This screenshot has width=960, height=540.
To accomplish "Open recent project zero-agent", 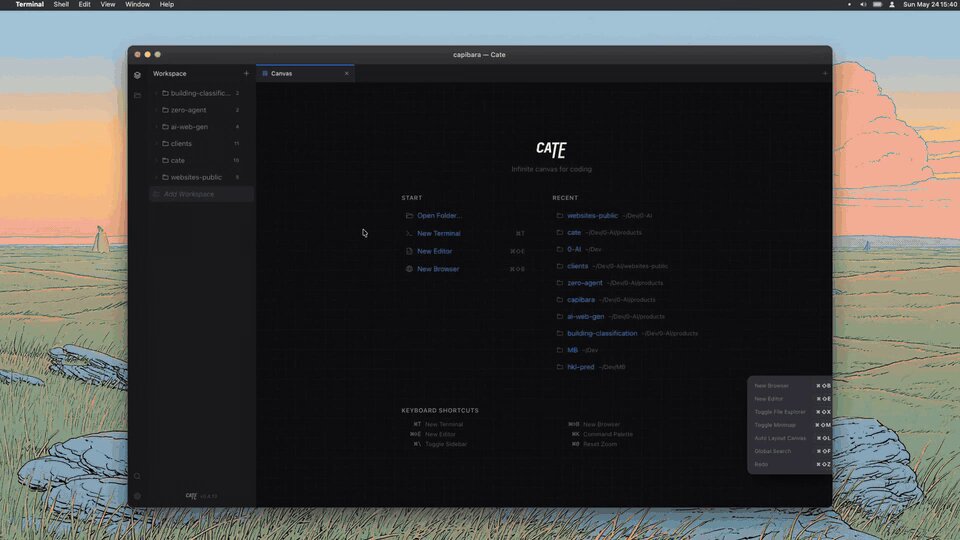I will pyautogui.click(x=585, y=283).
